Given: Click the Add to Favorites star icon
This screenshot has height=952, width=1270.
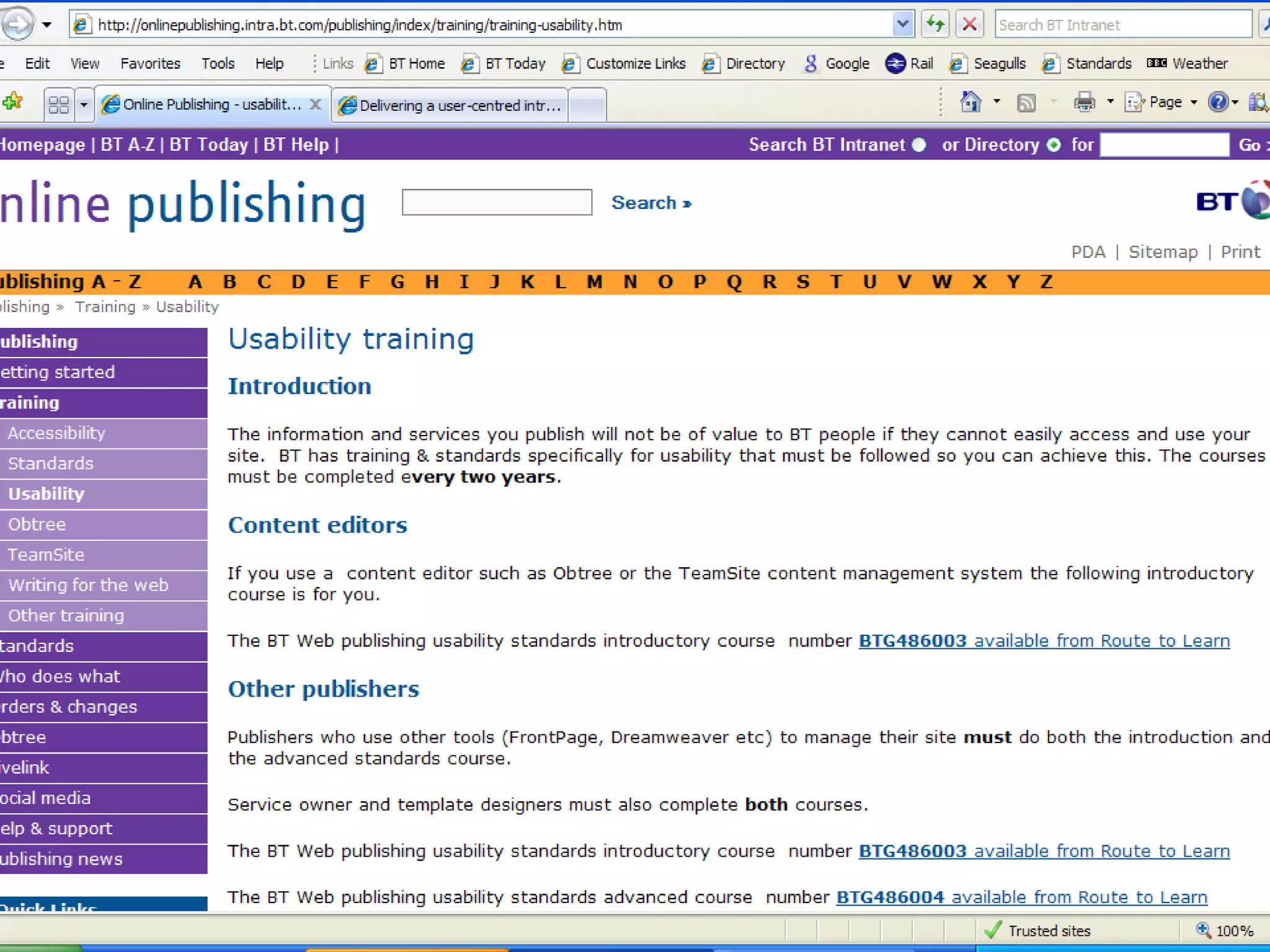Looking at the screenshot, I should click(12, 101).
